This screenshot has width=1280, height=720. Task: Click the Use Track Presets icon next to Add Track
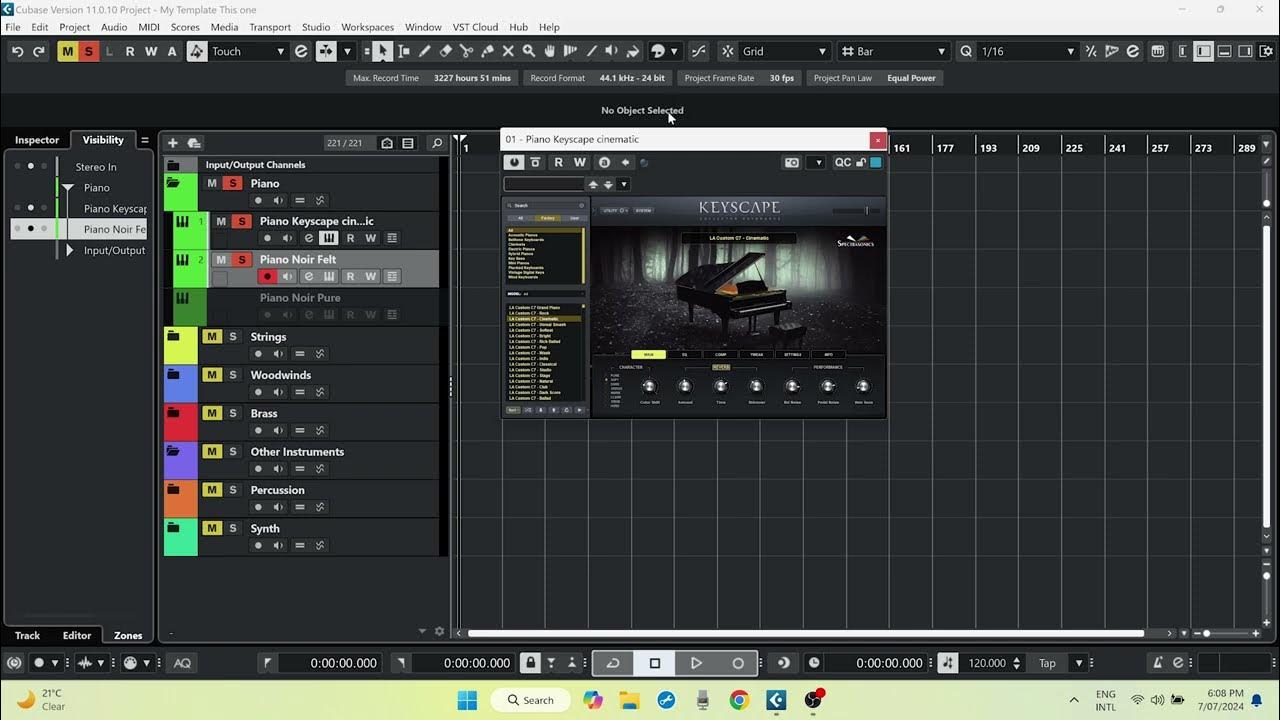point(194,143)
